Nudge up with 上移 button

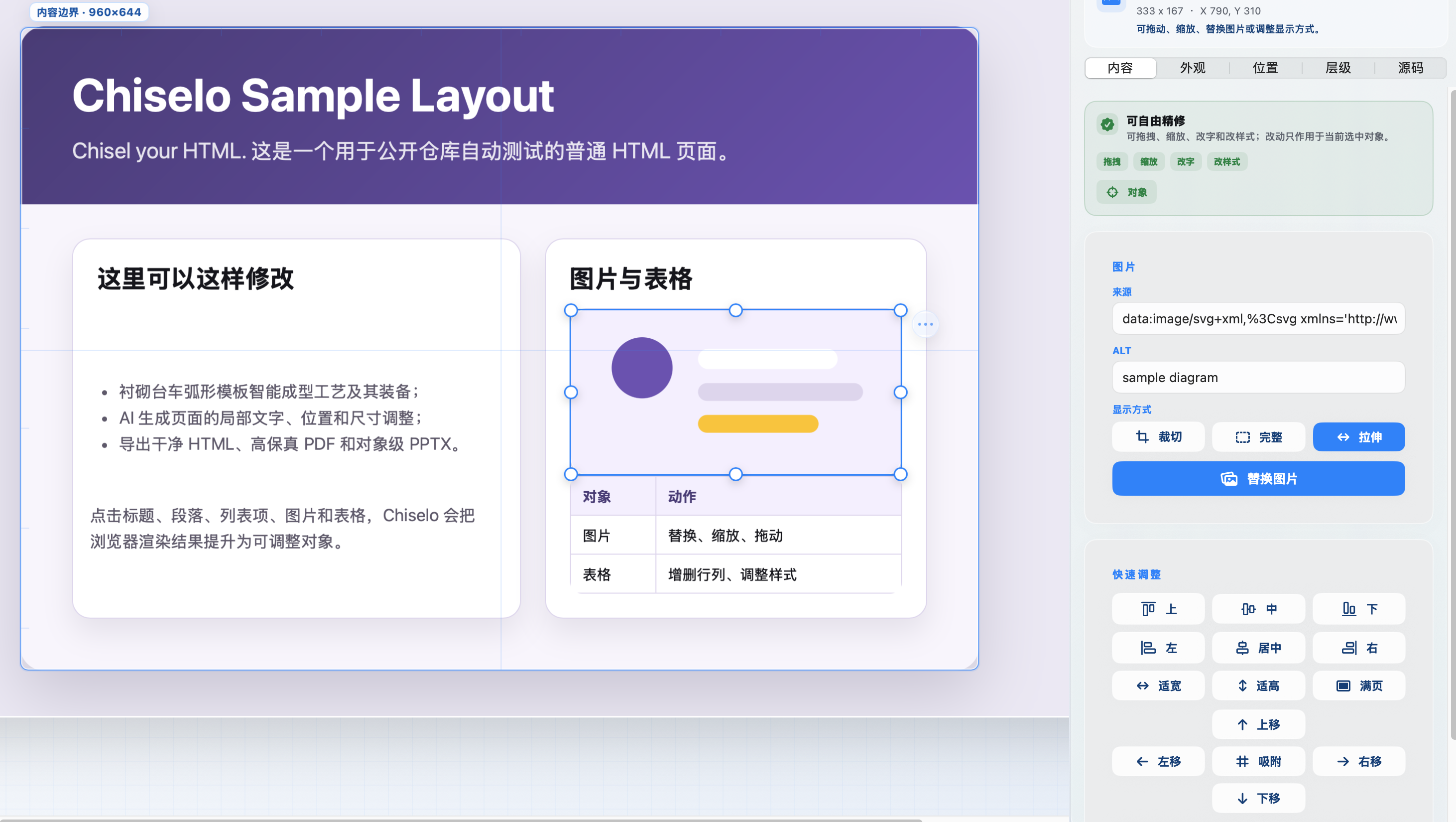pyautogui.click(x=1258, y=724)
